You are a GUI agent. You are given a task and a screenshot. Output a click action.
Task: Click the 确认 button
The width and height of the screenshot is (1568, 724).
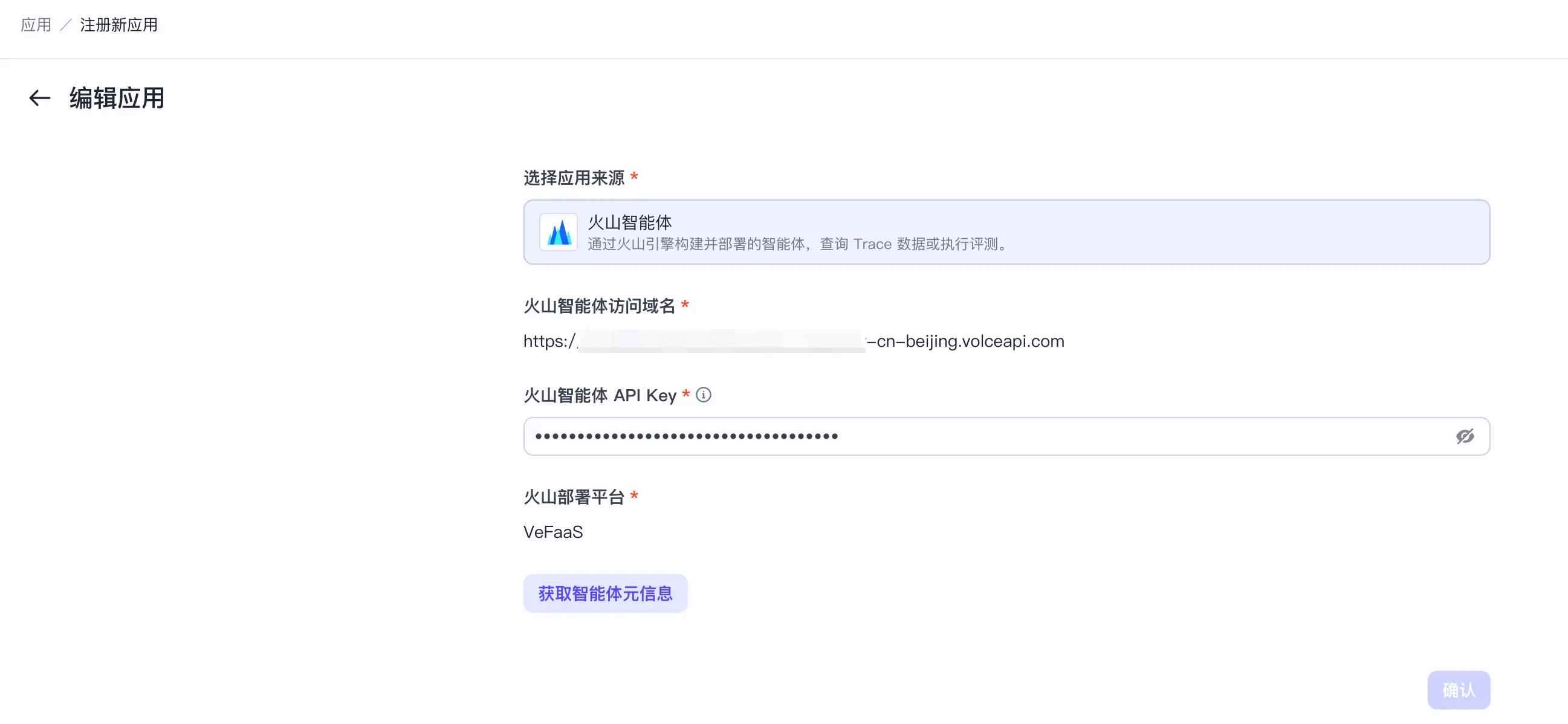point(1459,690)
